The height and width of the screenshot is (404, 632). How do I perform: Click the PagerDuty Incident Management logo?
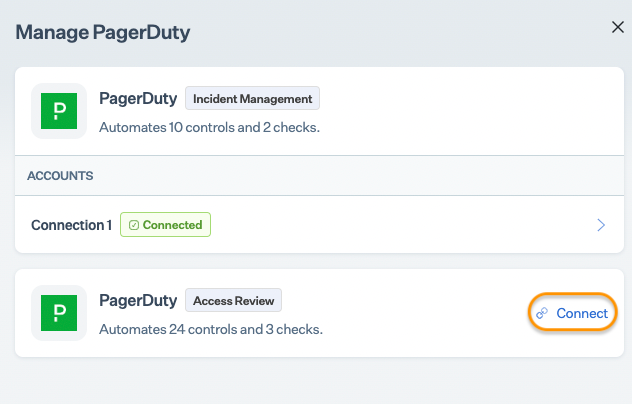[59, 111]
